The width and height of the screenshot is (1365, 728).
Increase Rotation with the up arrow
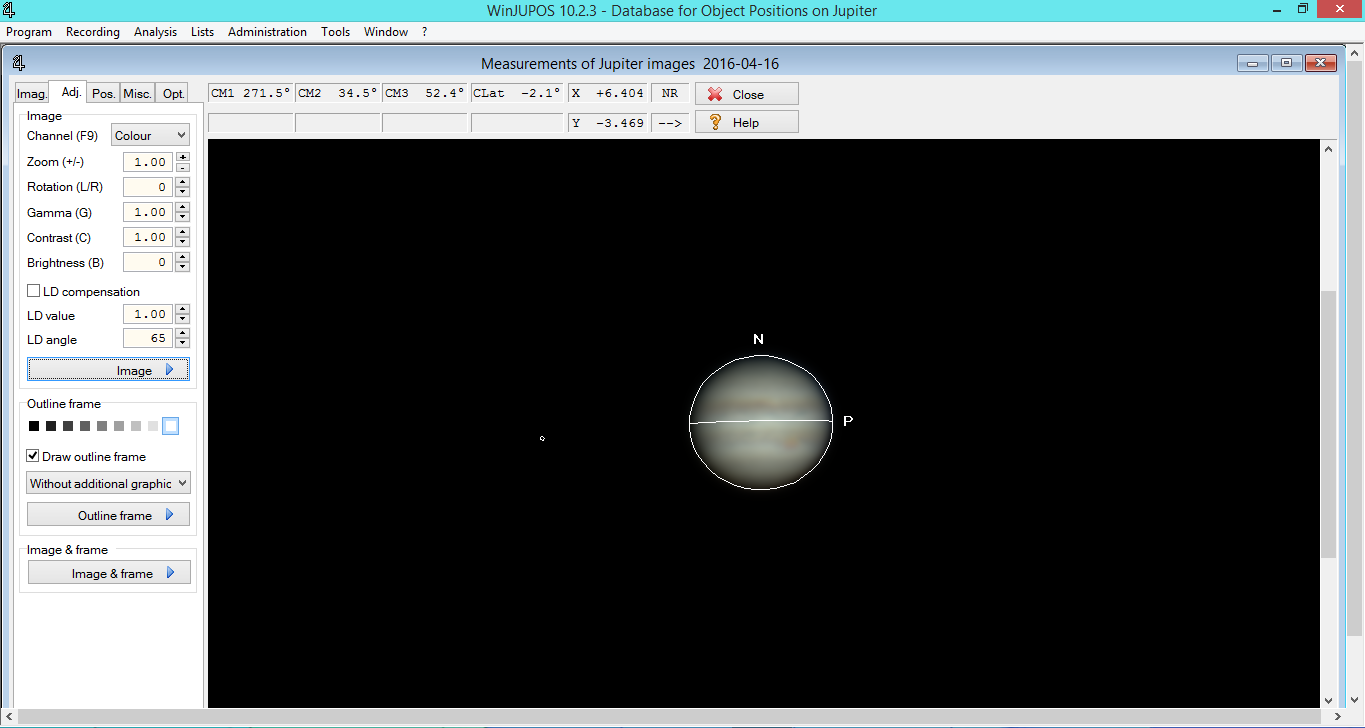click(x=182, y=182)
